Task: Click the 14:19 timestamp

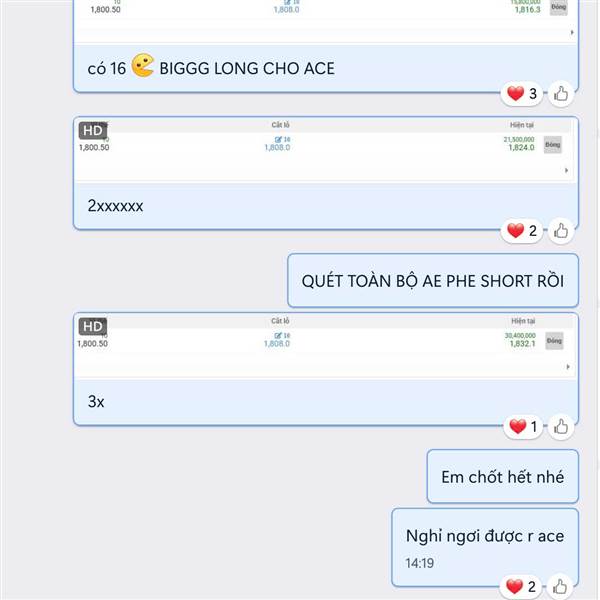Action: [x=419, y=563]
